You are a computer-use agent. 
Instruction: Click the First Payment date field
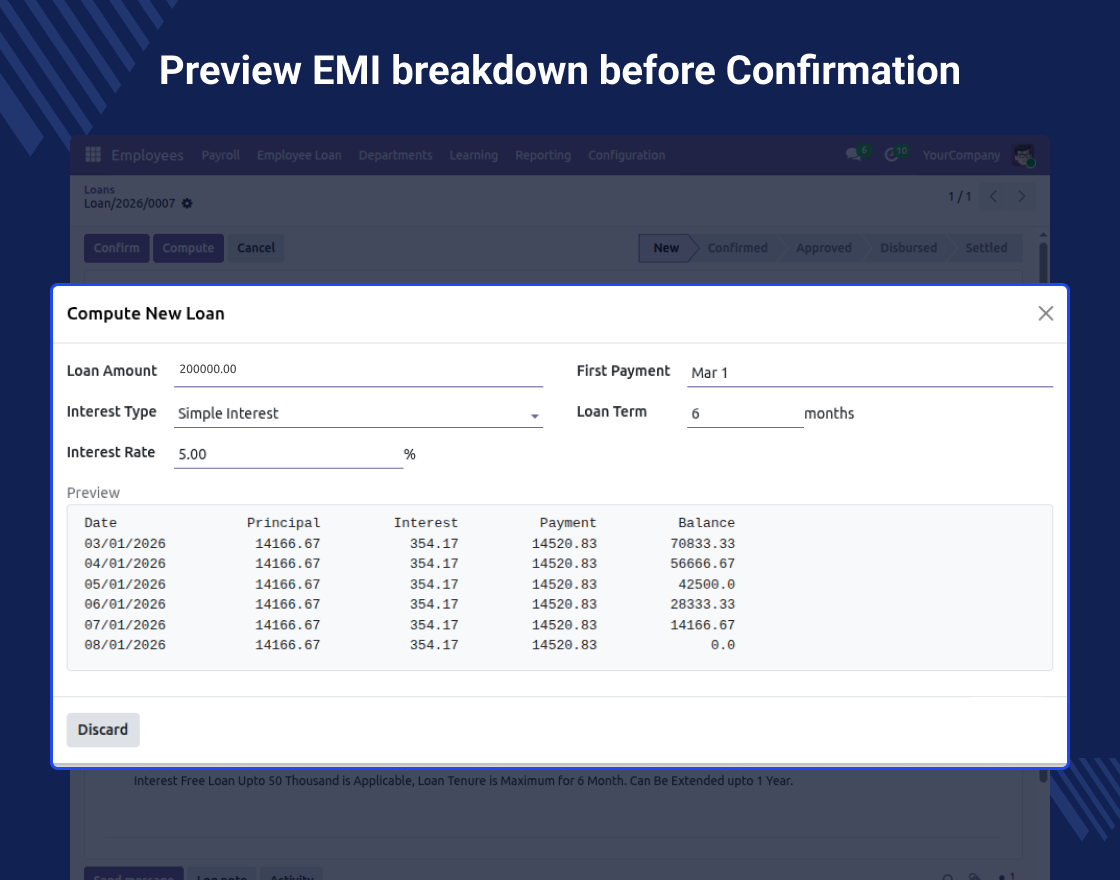870,373
